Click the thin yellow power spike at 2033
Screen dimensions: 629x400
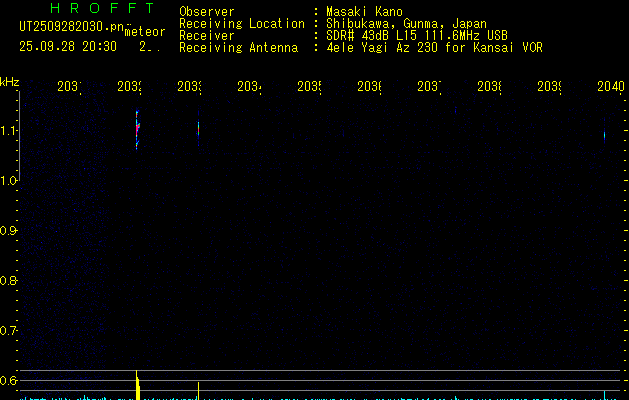[198, 391]
